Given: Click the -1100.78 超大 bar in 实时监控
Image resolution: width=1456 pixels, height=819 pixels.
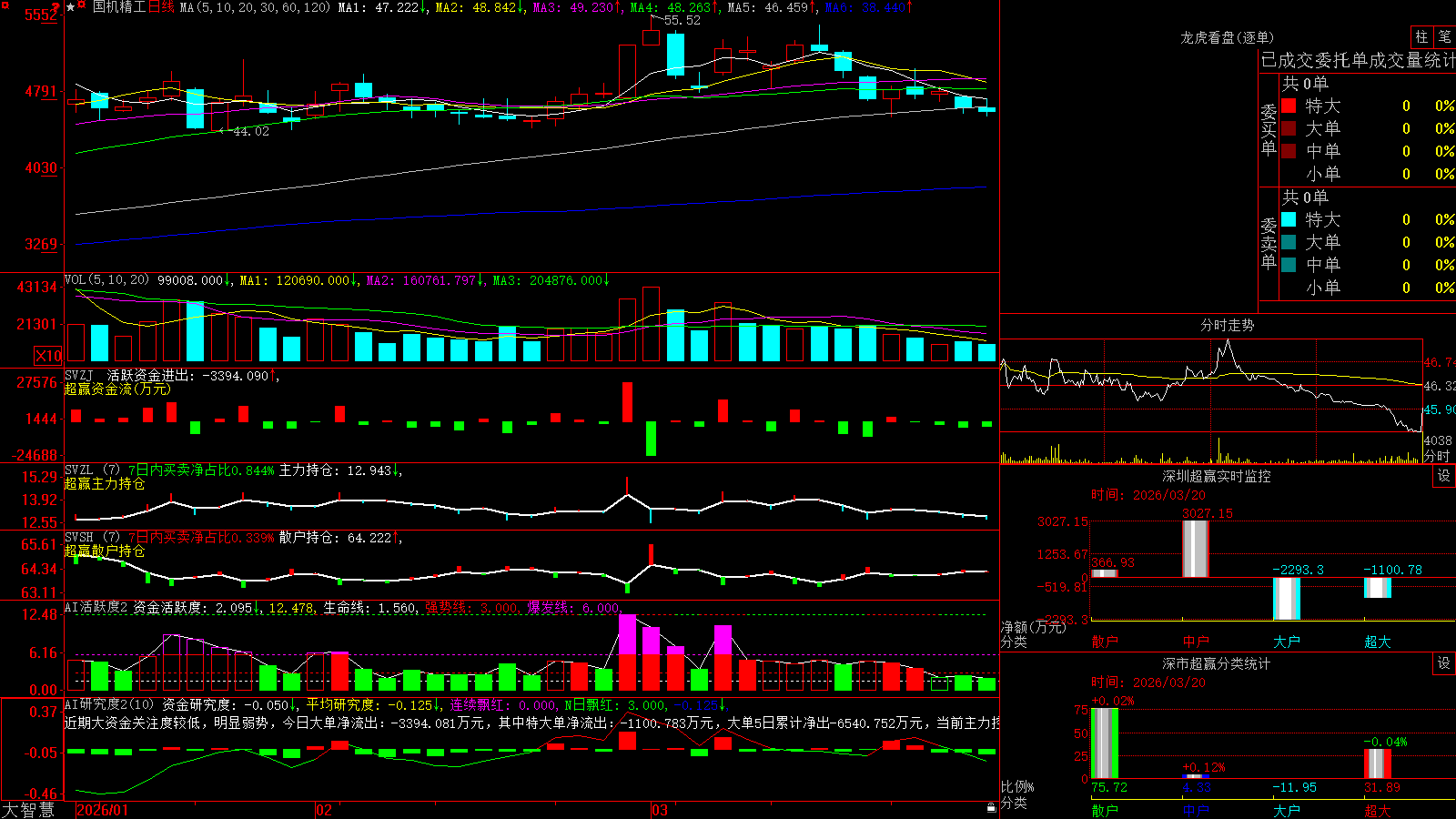Looking at the screenshot, I should coord(1378,588).
